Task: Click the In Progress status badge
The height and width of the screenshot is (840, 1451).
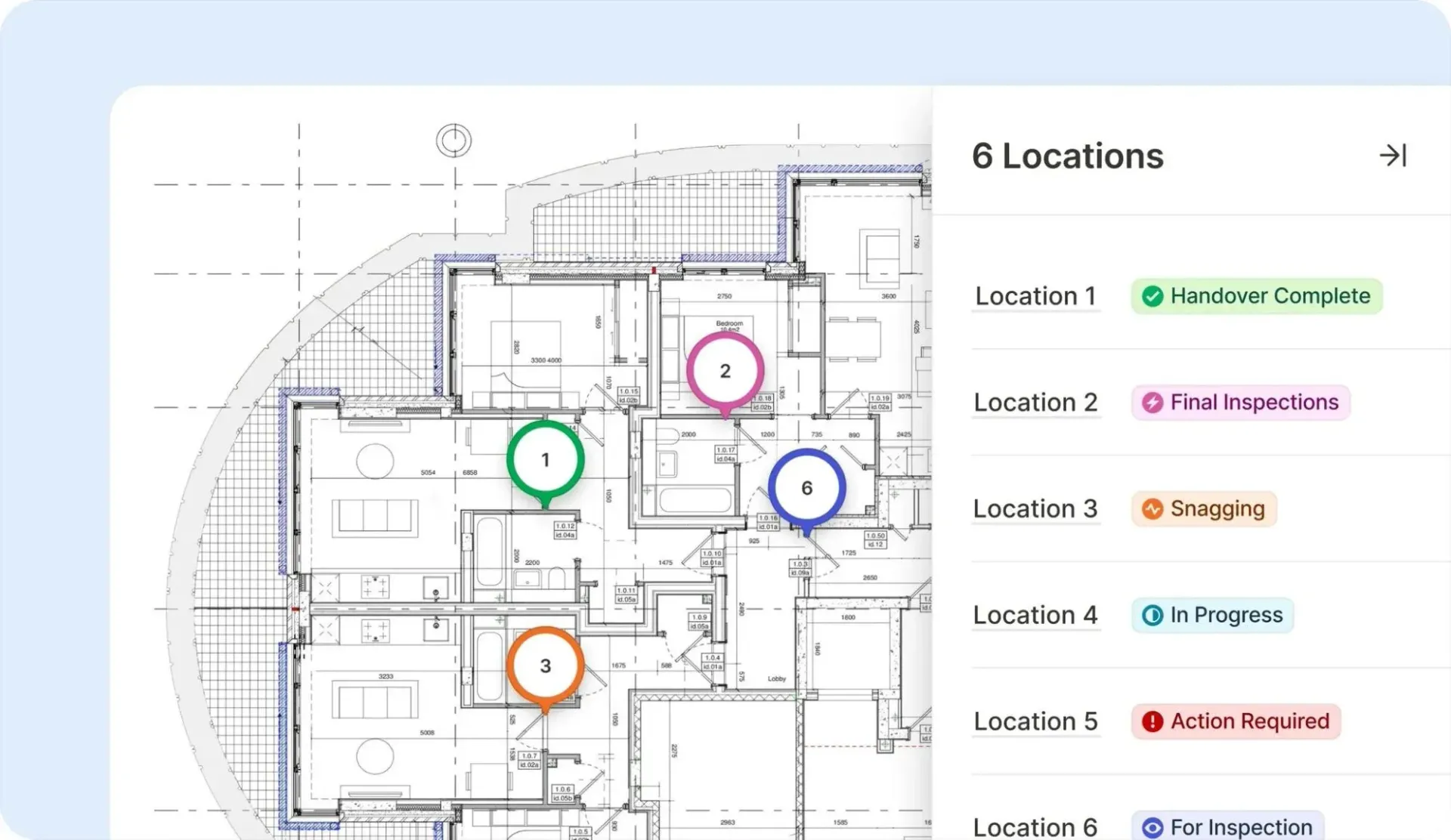Action: point(1212,616)
